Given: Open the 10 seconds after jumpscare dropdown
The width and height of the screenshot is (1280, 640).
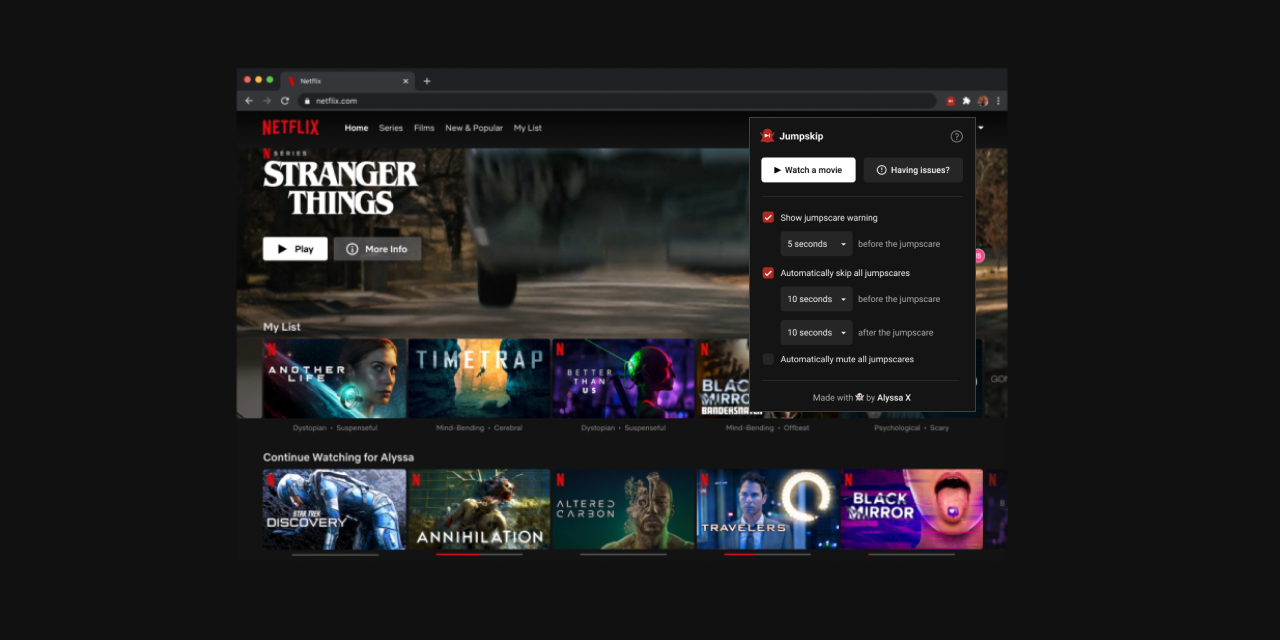Looking at the screenshot, I should (816, 332).
